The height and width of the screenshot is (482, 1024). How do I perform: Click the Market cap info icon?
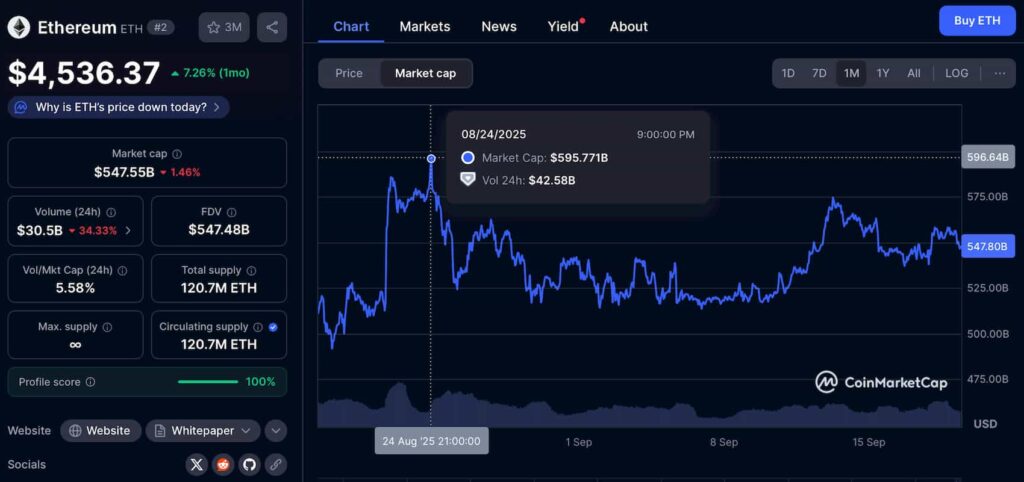point(177,154)
